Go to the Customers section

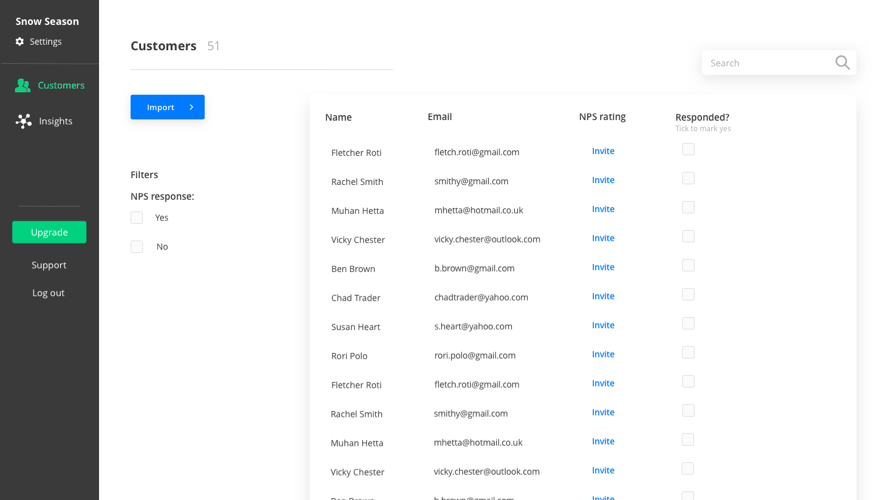coord(60,86)
